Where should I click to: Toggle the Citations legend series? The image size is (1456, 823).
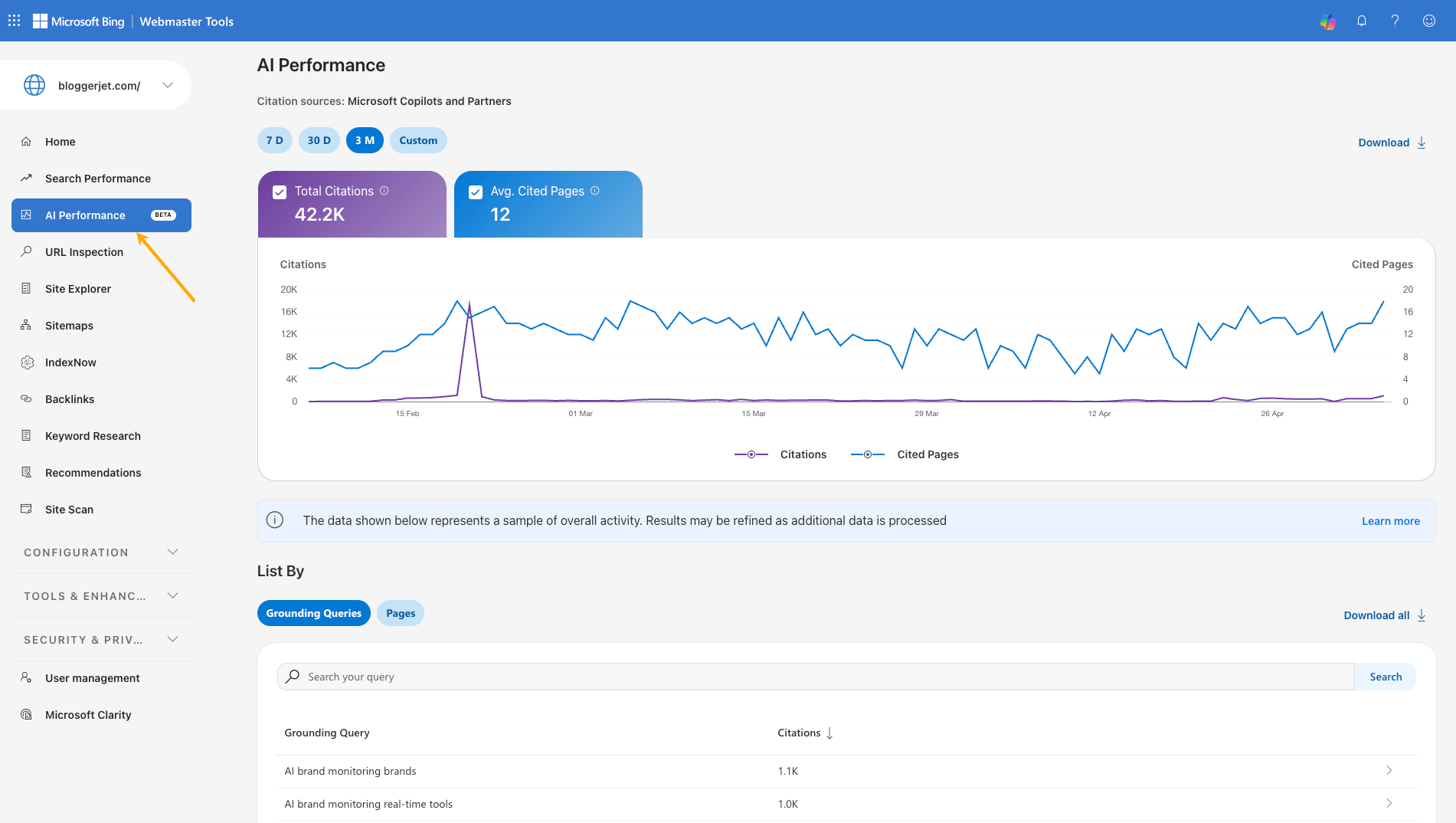tap(780, 454)
